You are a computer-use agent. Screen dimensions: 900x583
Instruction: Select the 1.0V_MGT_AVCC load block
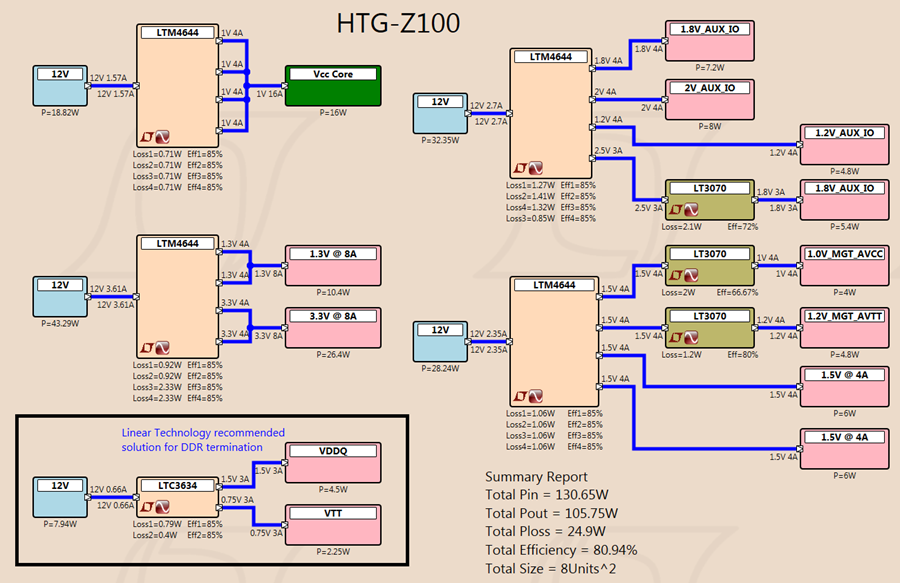click(845, 266)
